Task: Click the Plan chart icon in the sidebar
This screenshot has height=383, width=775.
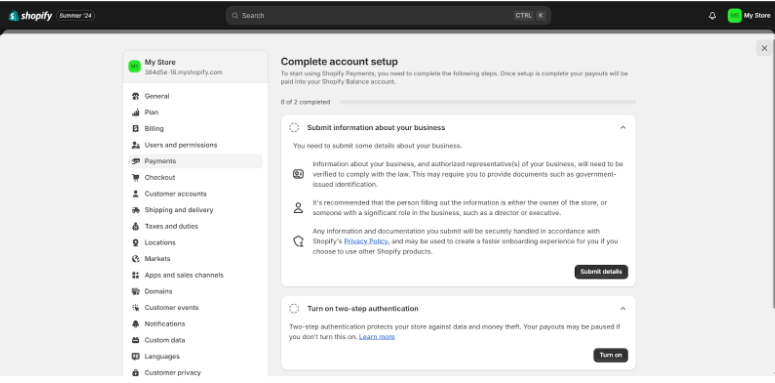Action: pos(135,113)
